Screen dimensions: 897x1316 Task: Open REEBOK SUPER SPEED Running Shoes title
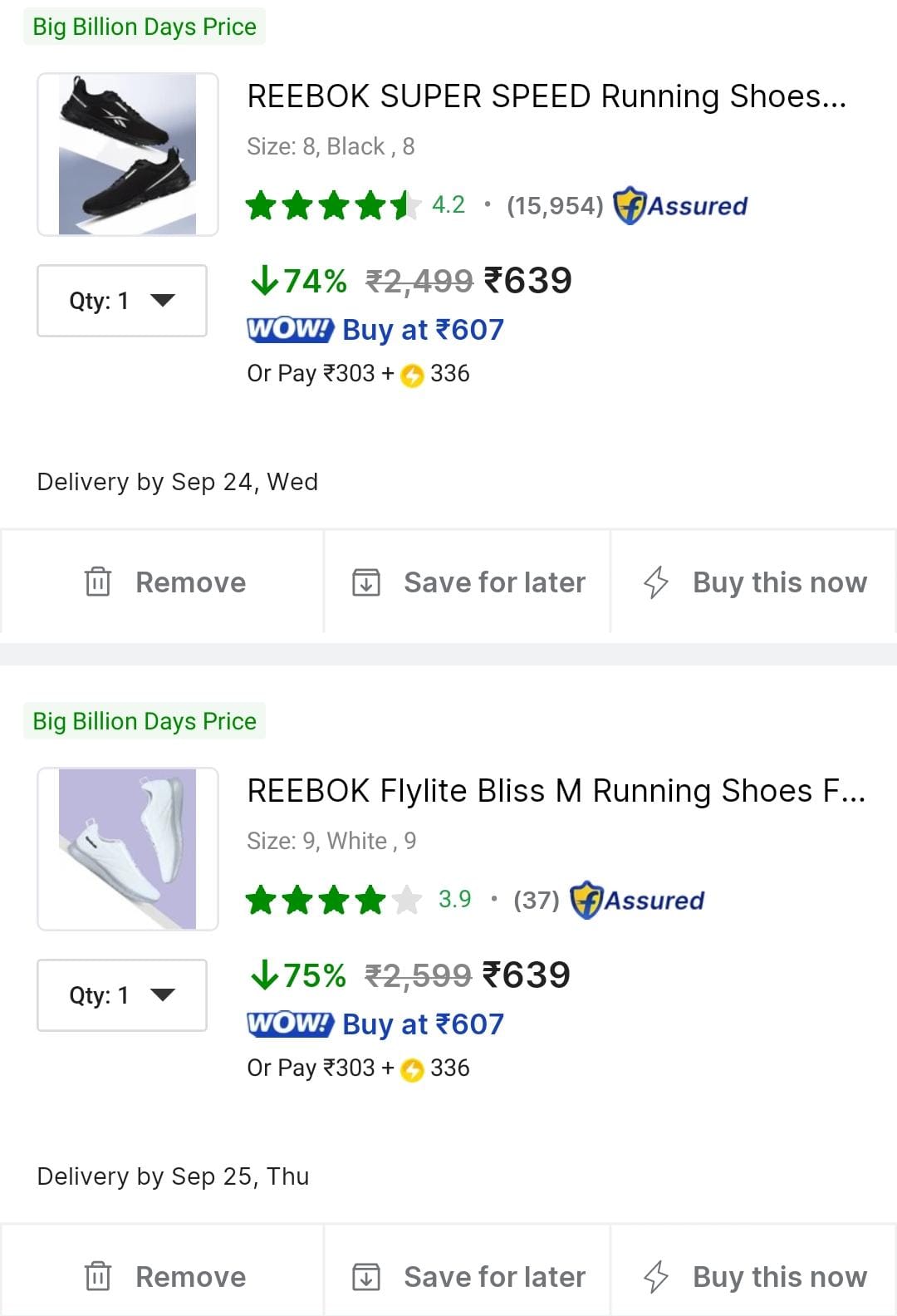pos(547,96)
